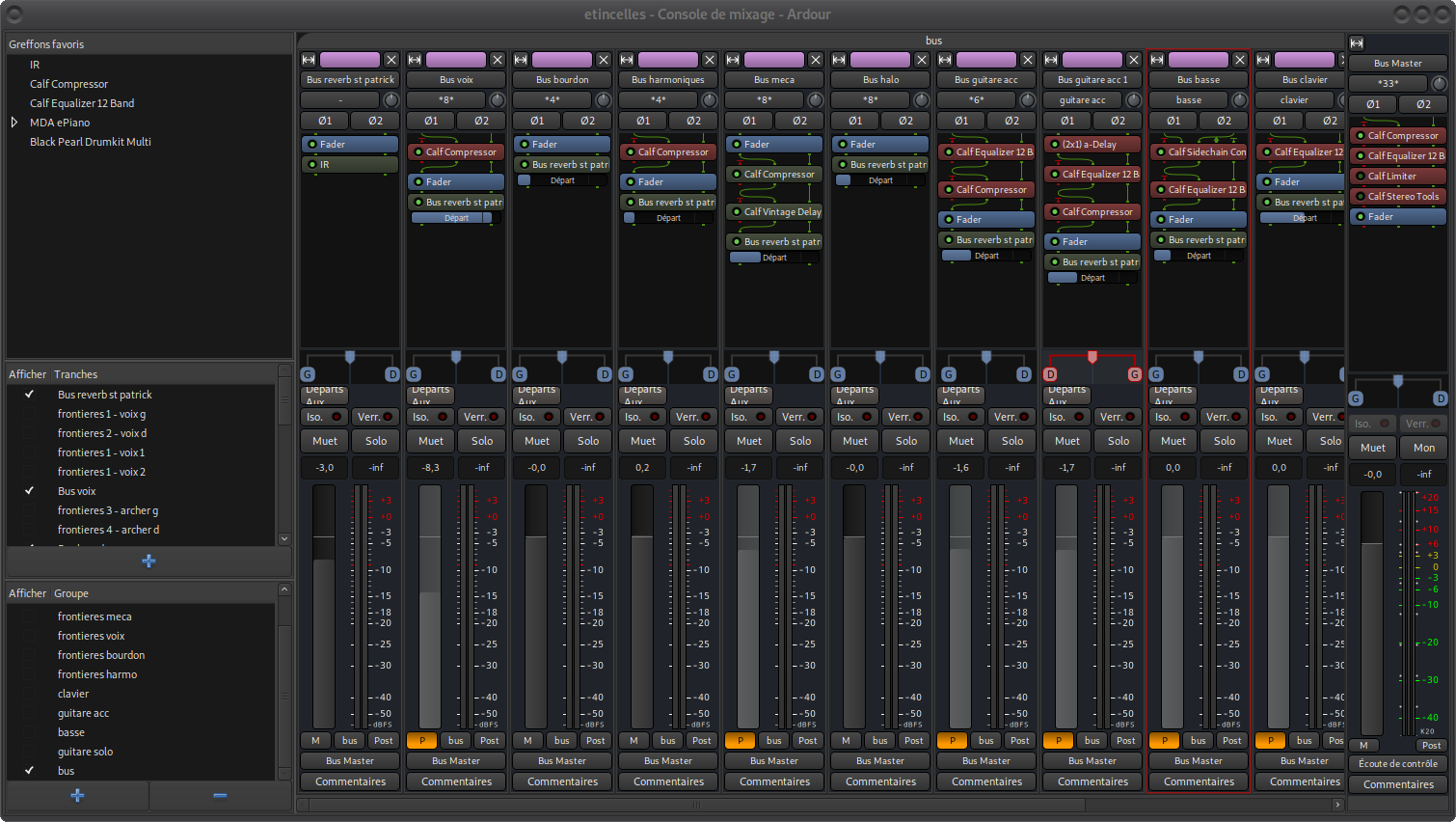Toggle strip width of Bus voix
This screenshot has height=822, width=1456.
pos(415,60)
